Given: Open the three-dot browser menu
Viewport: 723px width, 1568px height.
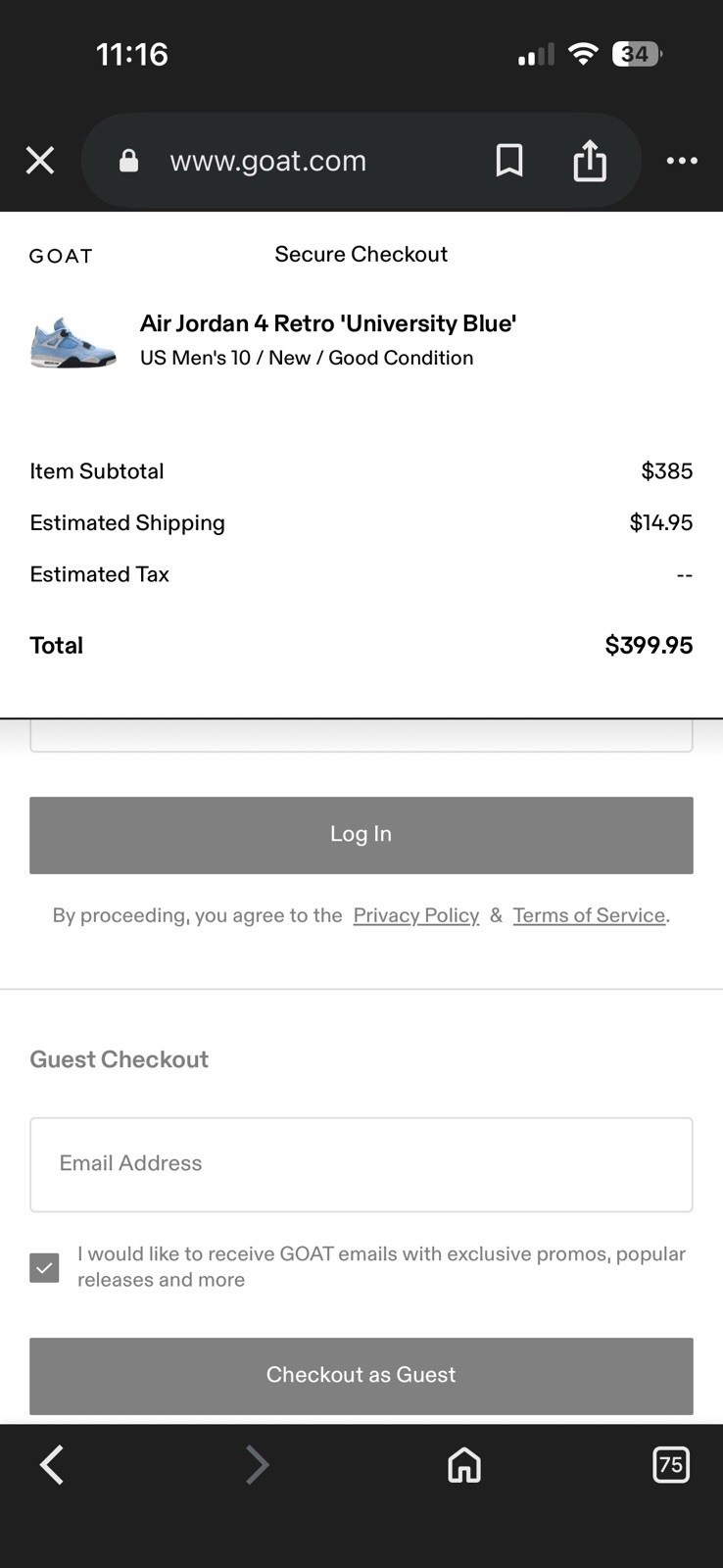Looking at the screenshot, I should (x=682, y=161).
